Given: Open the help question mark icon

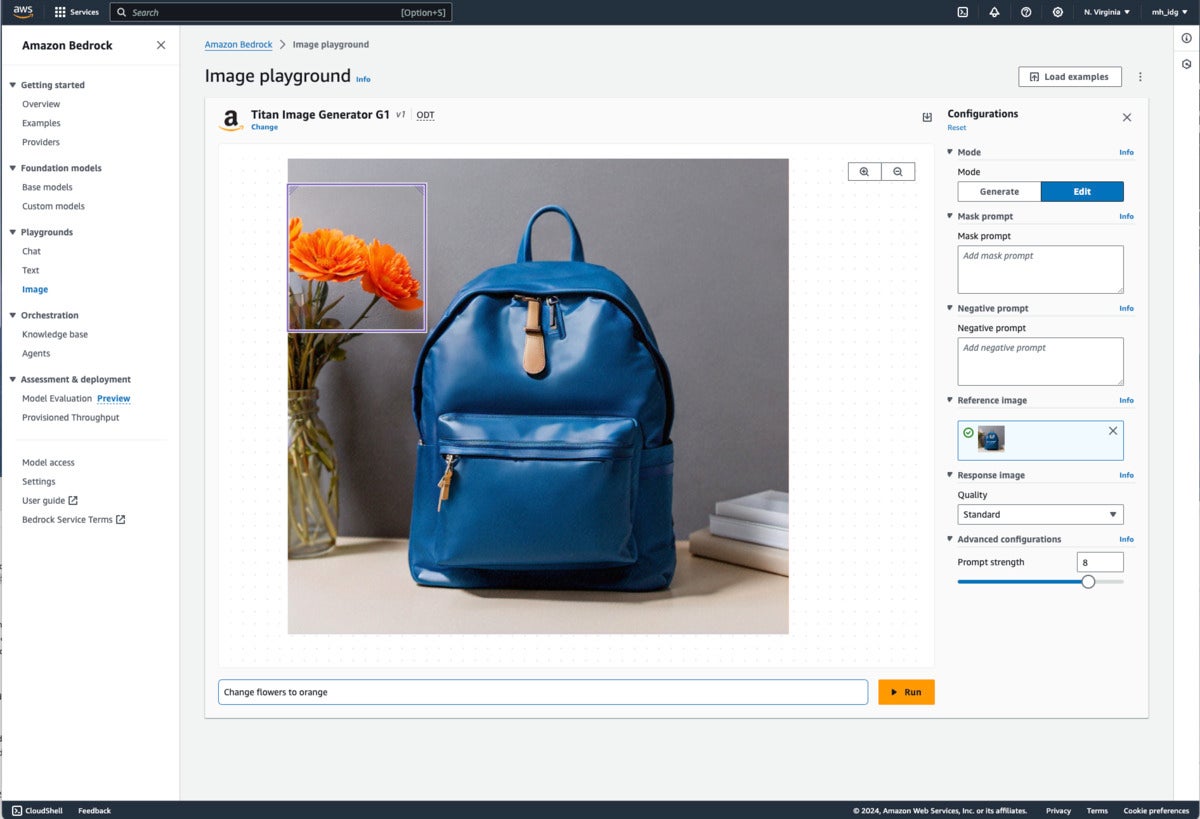Looking at the screenshot, I should [1026, 12].
